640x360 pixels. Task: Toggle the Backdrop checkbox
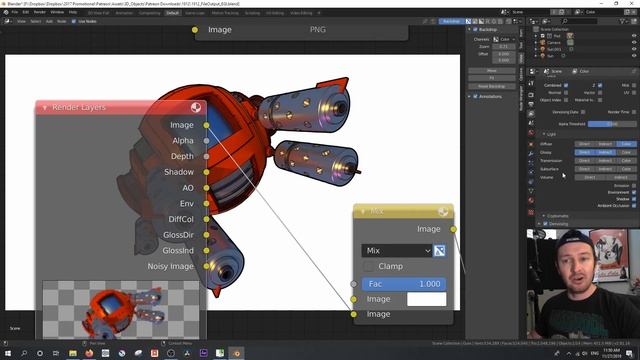(x=475, y=29)
